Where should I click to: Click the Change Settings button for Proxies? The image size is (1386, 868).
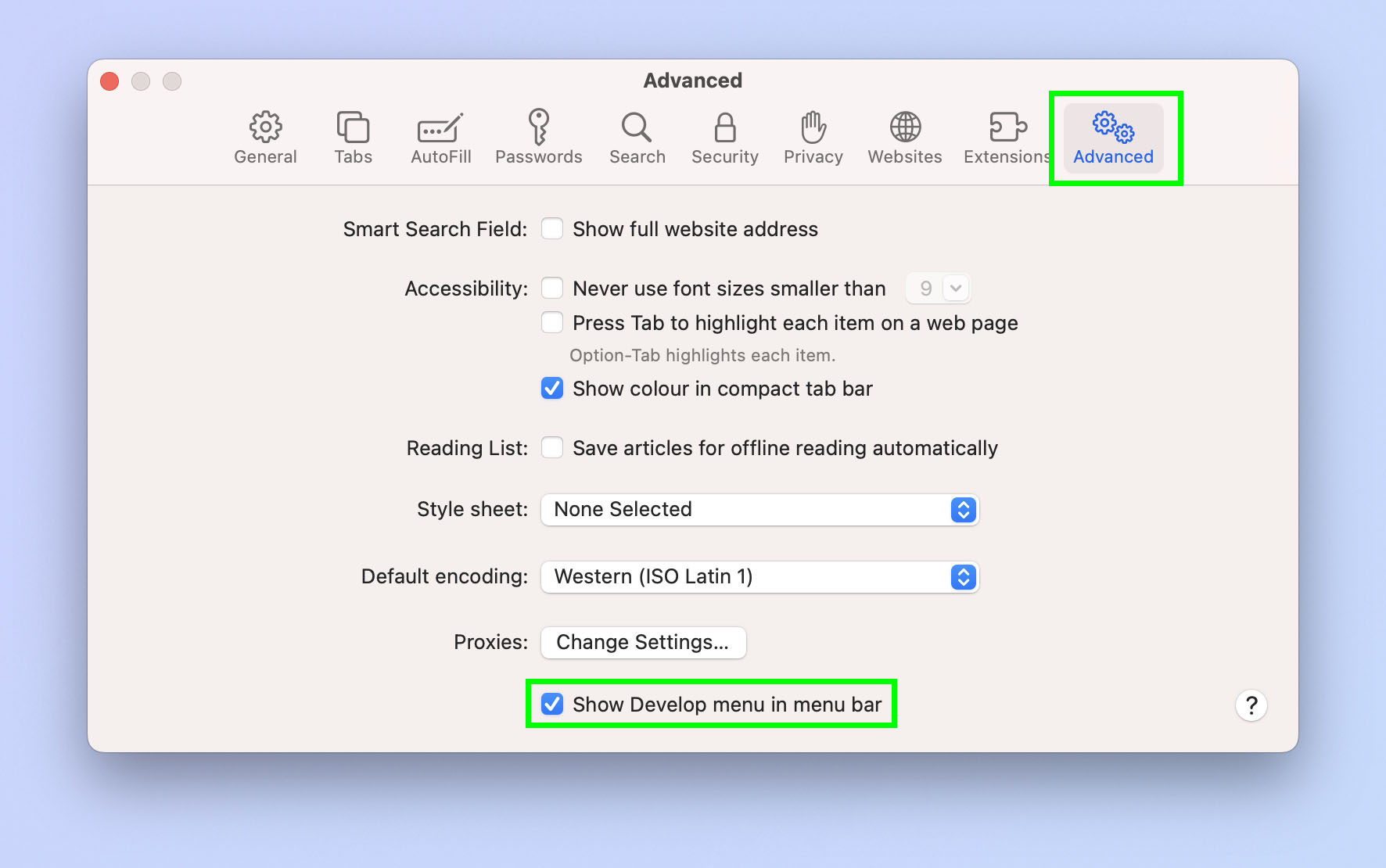[x=643, y=642]
